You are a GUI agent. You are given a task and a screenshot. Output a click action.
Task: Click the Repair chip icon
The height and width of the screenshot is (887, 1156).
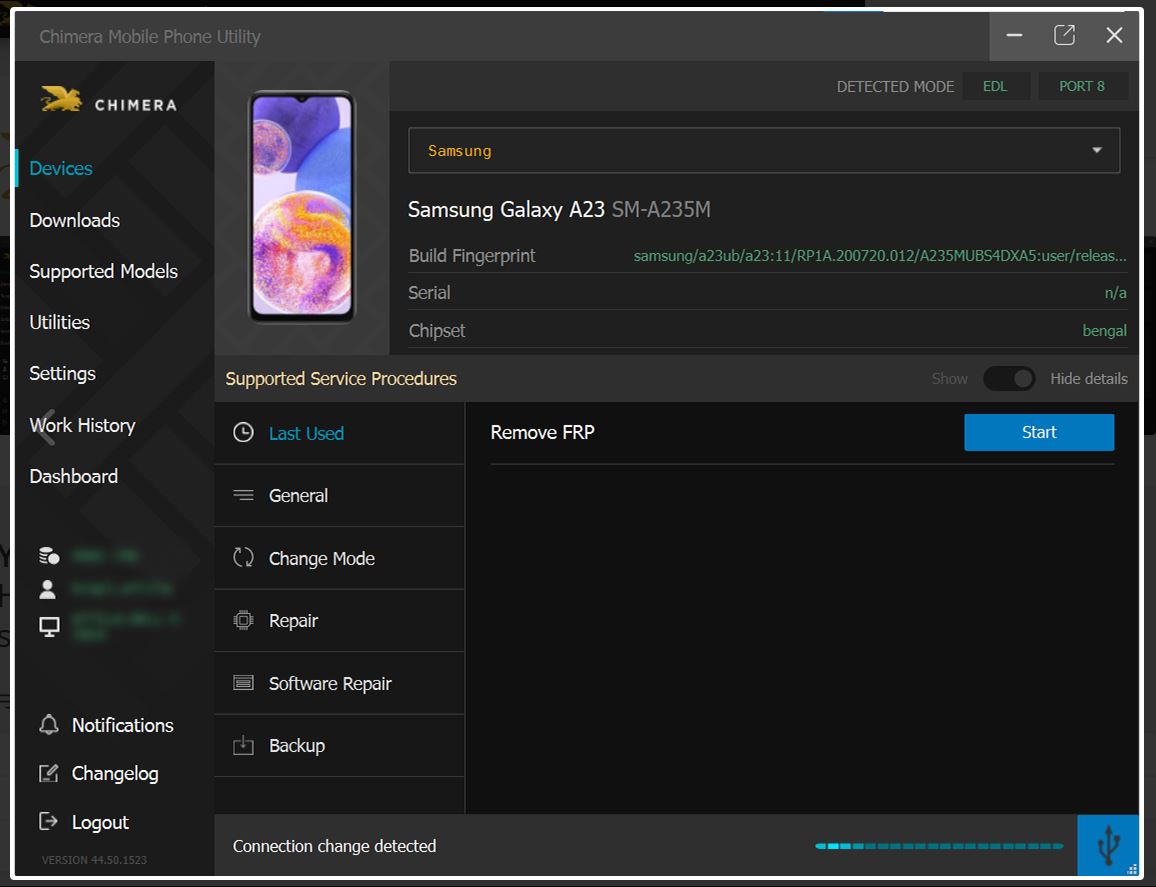(243, 620)
